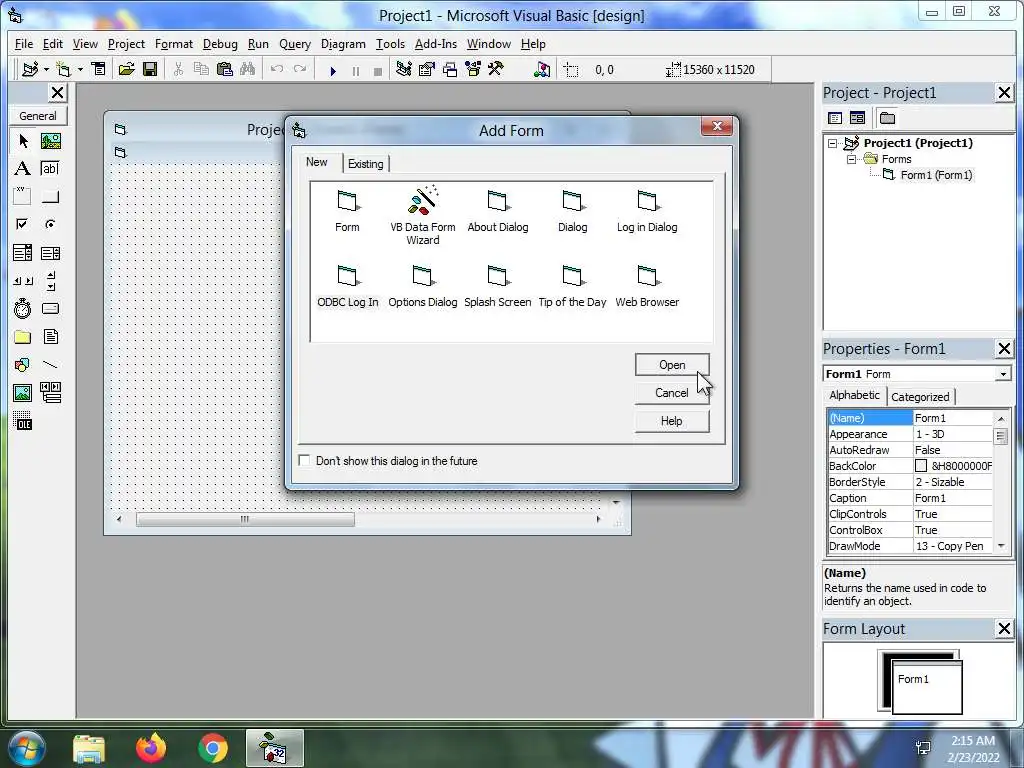Choose the ComboBox toolbox control
Viewport: 1024px width, 768px height.
(x=22, y=253)
